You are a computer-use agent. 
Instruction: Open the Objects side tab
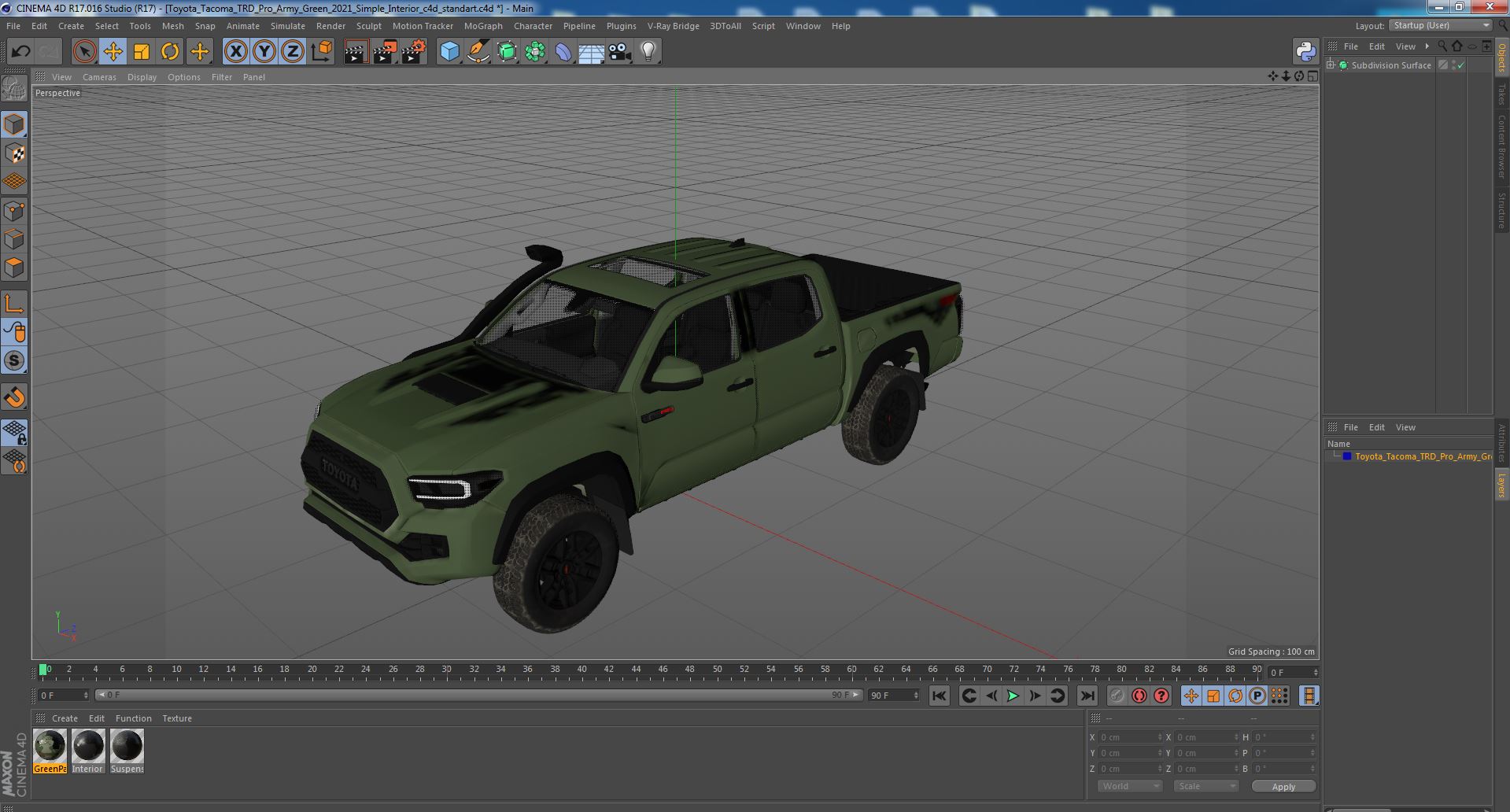coord(1501,58)
